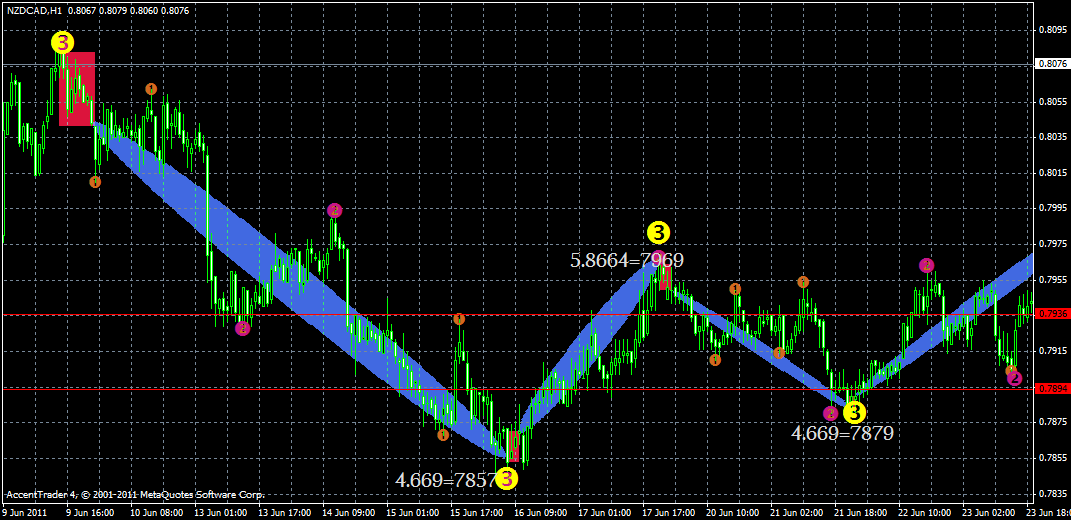
Task: Select orange 1 marker under the 9 Jun low
Action: tap(95, 182)
